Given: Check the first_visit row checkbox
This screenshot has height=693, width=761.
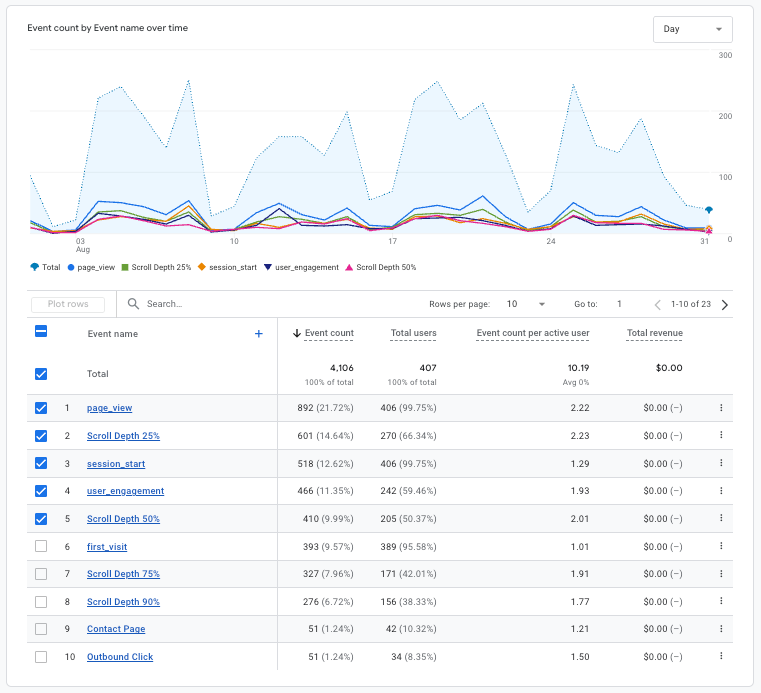Looking at the screenshot, I should [x=41, y=547].
